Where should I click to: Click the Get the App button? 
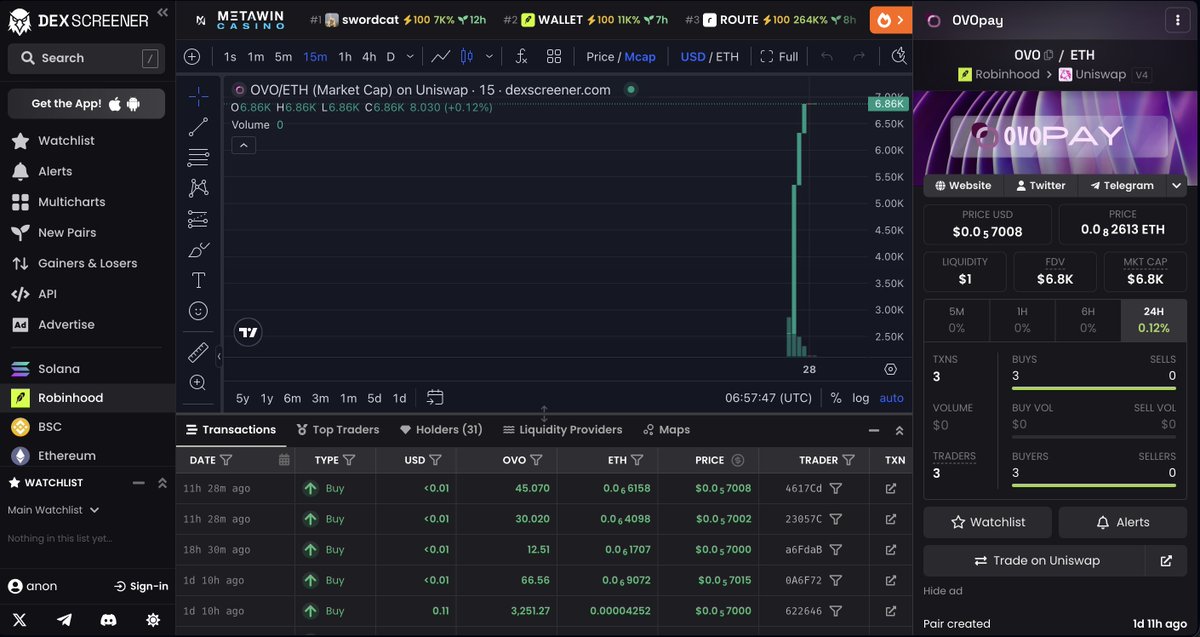point(86,103)
